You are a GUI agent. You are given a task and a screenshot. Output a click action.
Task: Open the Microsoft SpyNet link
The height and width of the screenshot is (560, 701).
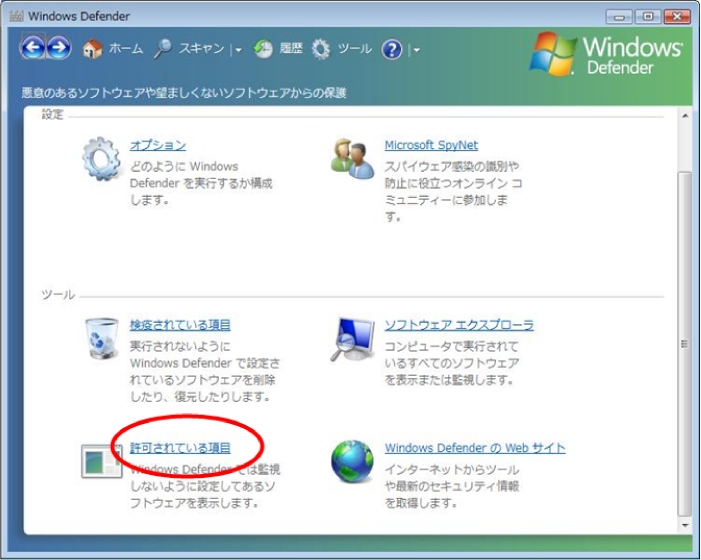(431, 146)
